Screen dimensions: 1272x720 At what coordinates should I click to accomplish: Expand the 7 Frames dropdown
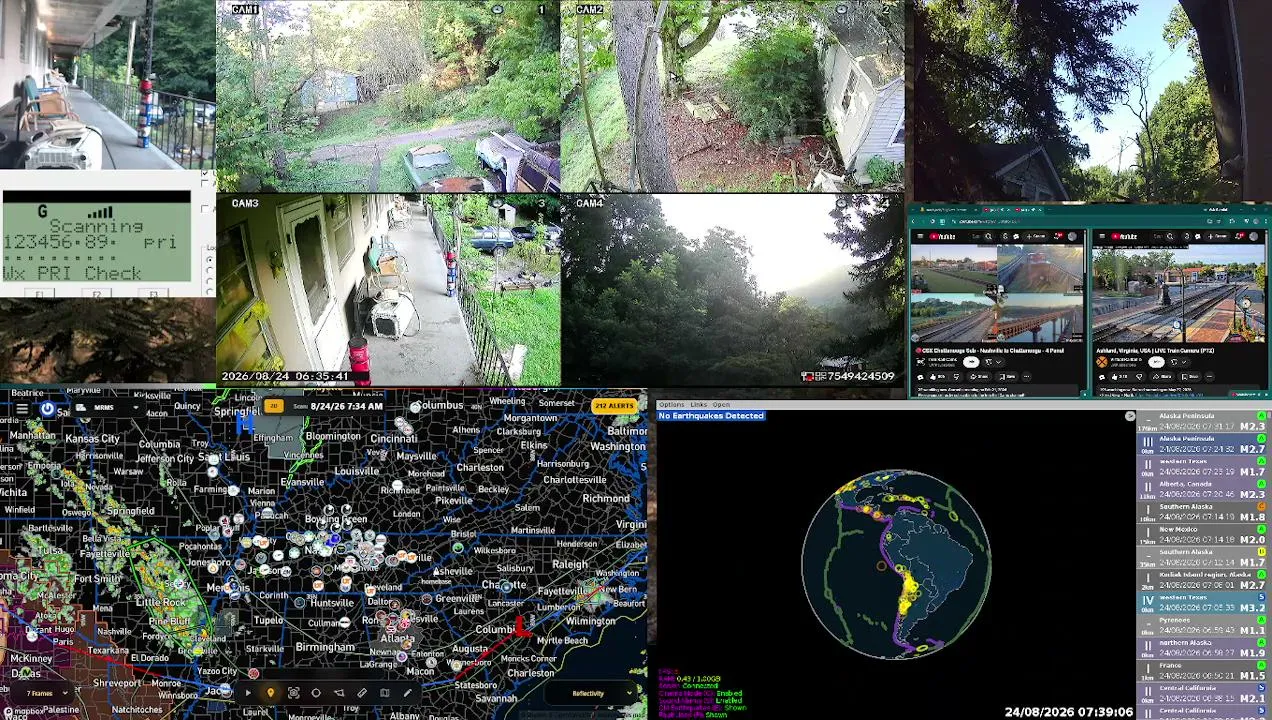42,693
